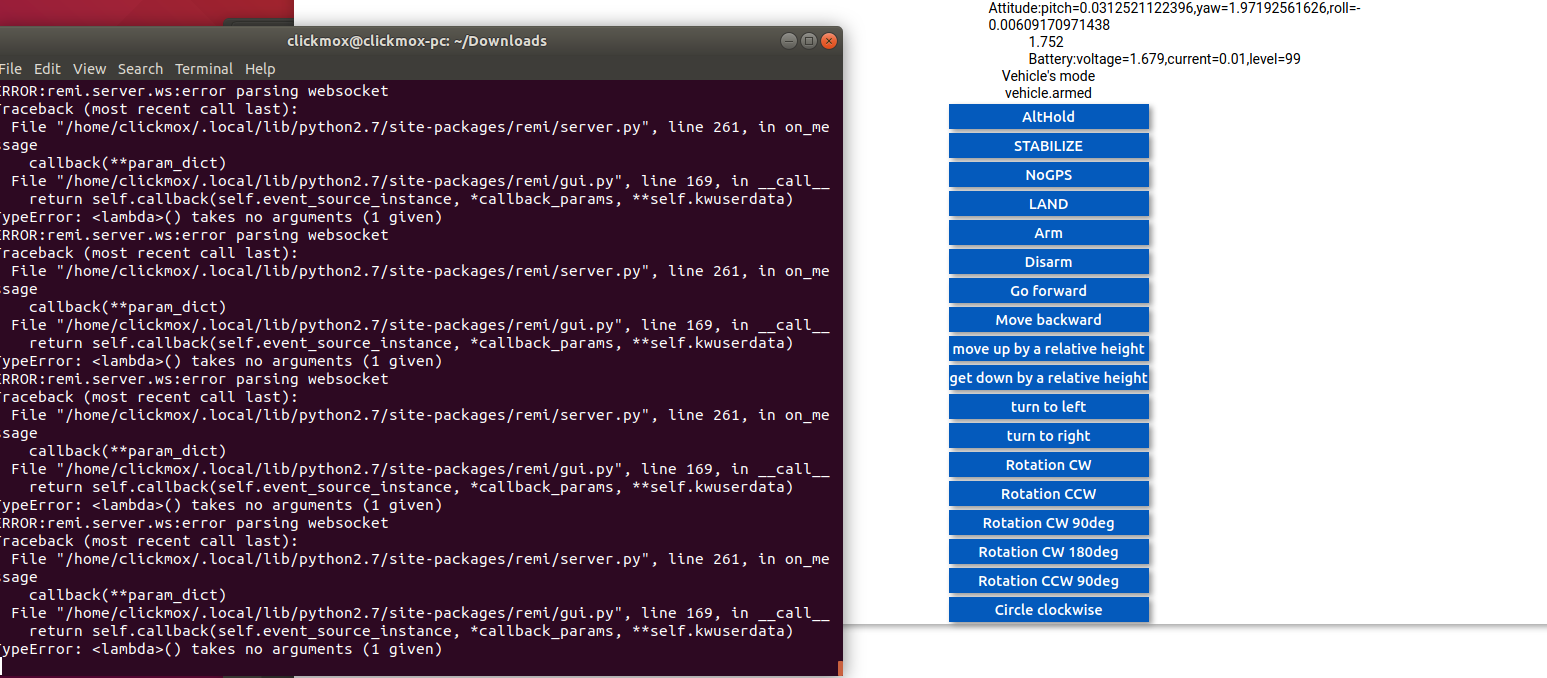Turn the drone to right

[x=1048, y=435]
